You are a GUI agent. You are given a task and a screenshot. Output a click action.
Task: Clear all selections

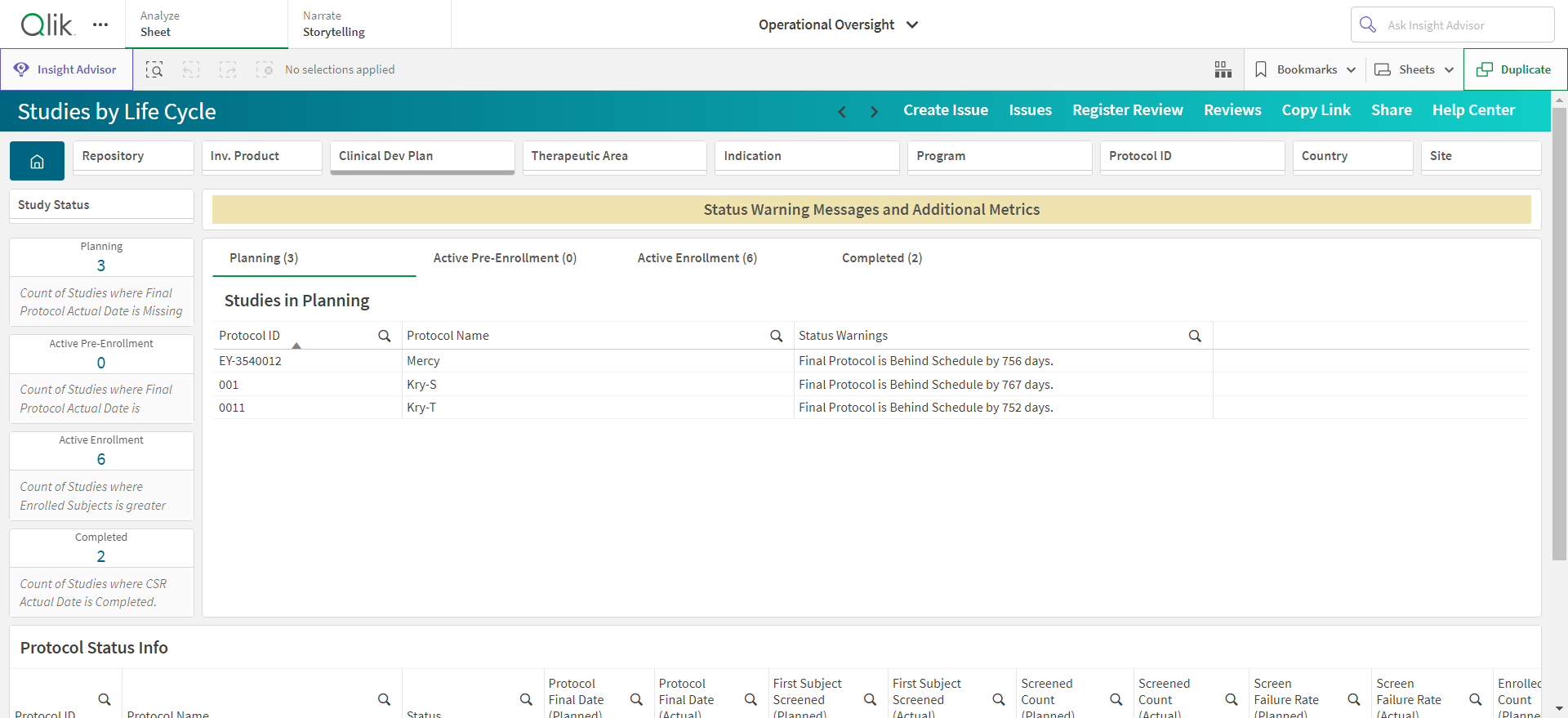click(x=265, y=69)
